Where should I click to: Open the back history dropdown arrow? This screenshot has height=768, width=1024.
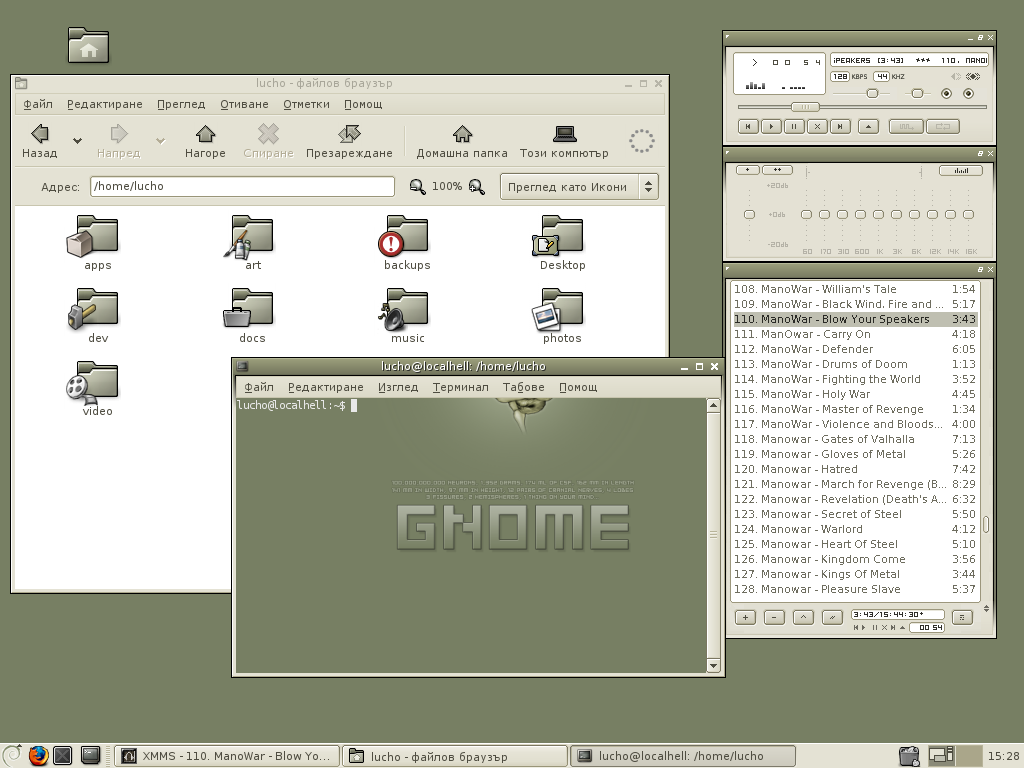click(x=77, y=140)
